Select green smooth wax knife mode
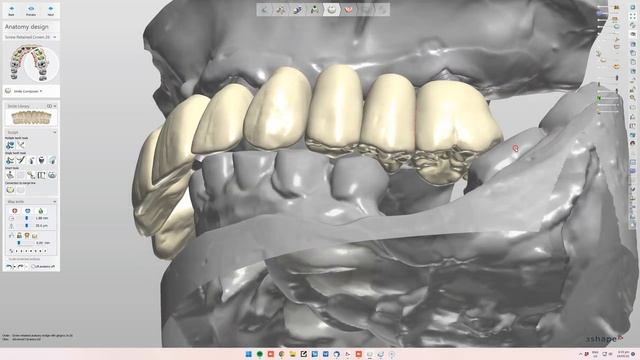Screen dimensions: 640x360 (x=40, y=211)
